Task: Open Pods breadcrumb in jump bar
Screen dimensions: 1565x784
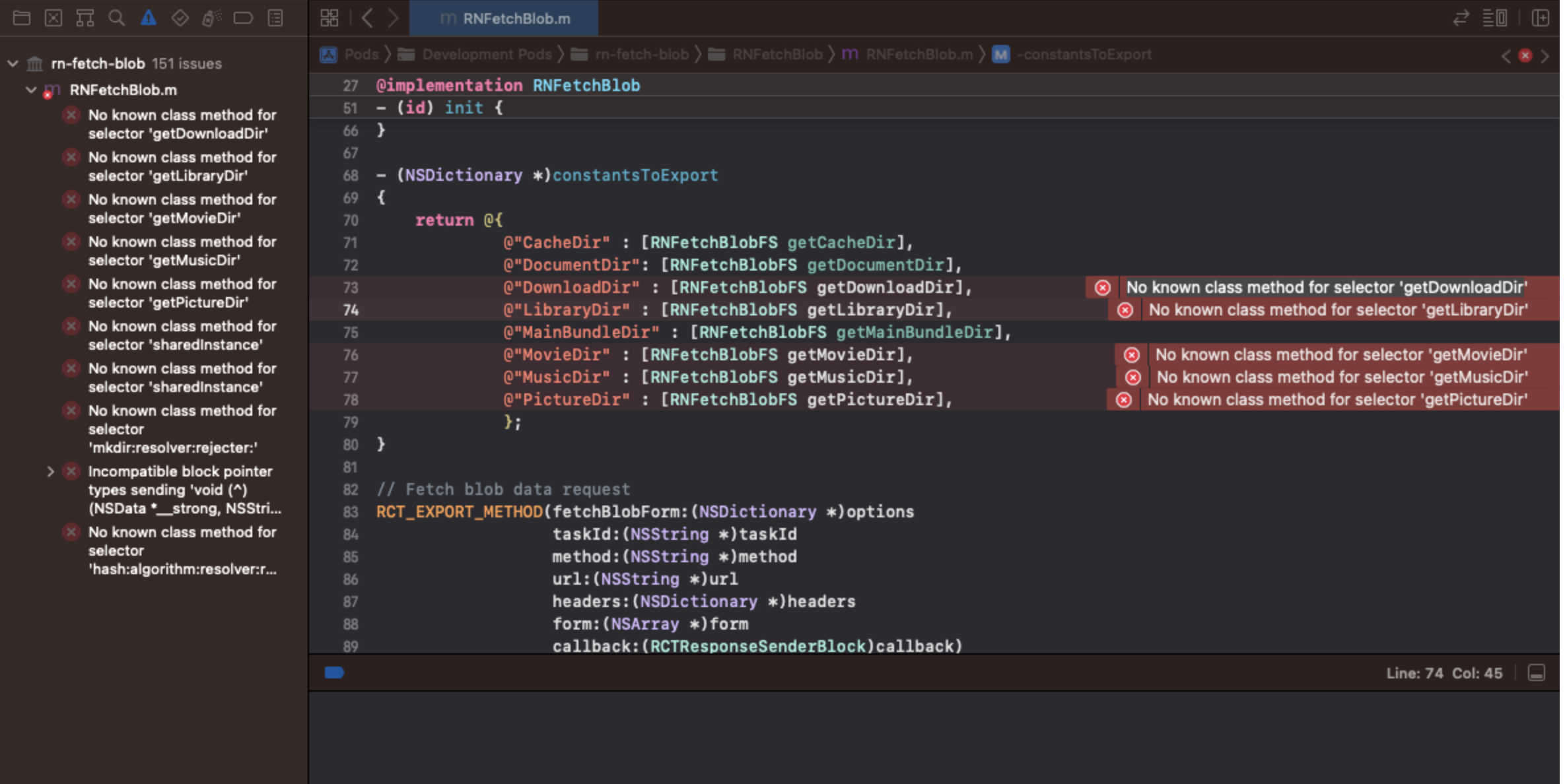Action: coord(350,55)
